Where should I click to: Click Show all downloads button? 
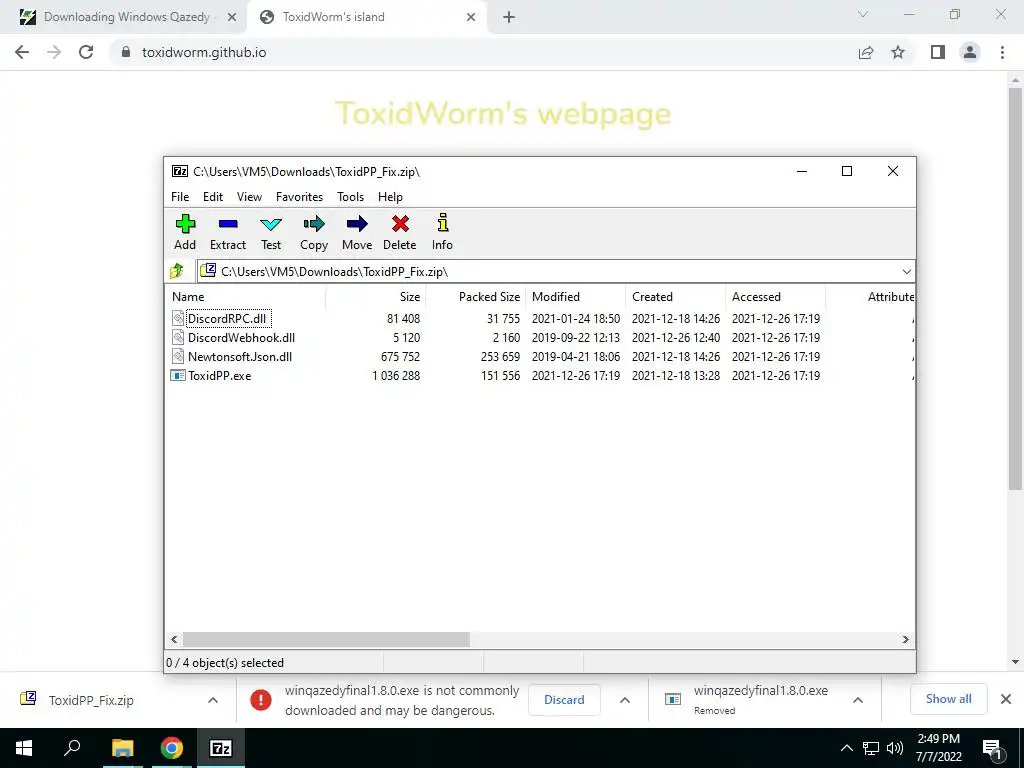[x=948, y=699]
